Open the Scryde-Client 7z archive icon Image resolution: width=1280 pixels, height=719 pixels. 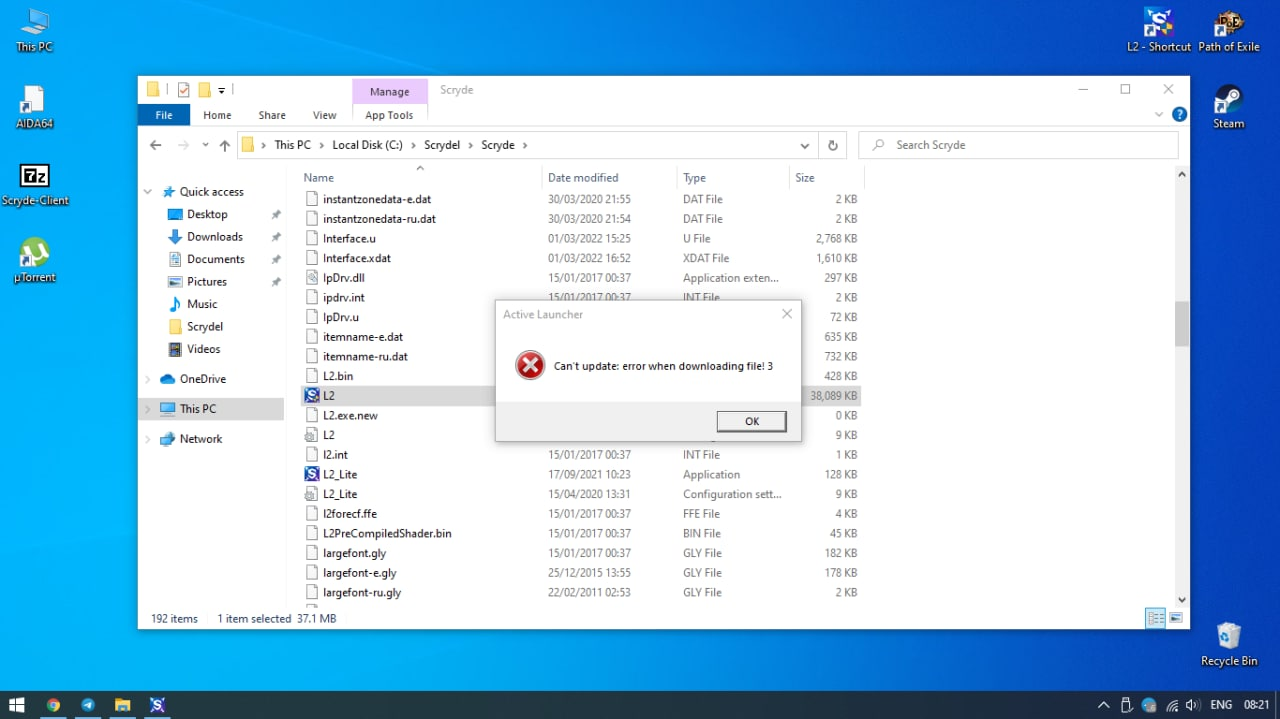[x=34, y=179]
